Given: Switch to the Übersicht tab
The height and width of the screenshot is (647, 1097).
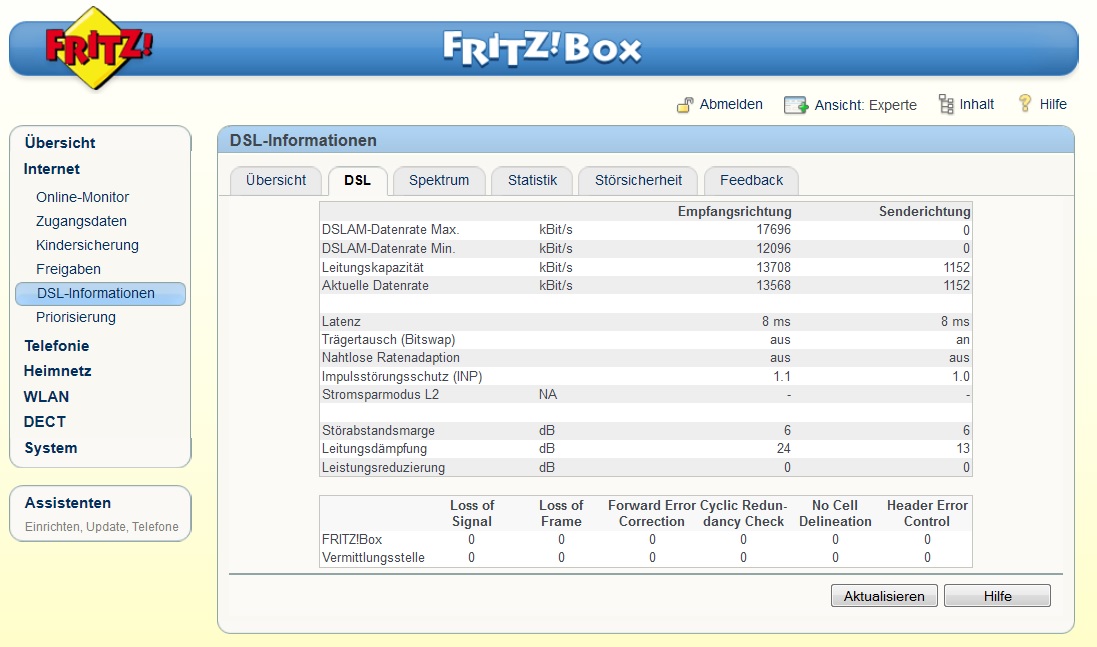Looking at the screenshot, I should 276,180.
